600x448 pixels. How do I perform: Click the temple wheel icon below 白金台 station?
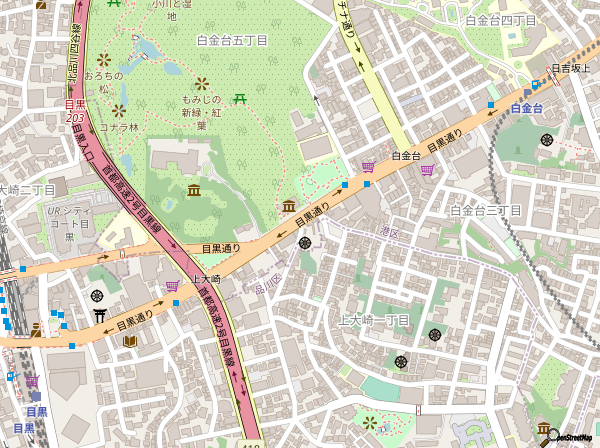tap(547, 139)
